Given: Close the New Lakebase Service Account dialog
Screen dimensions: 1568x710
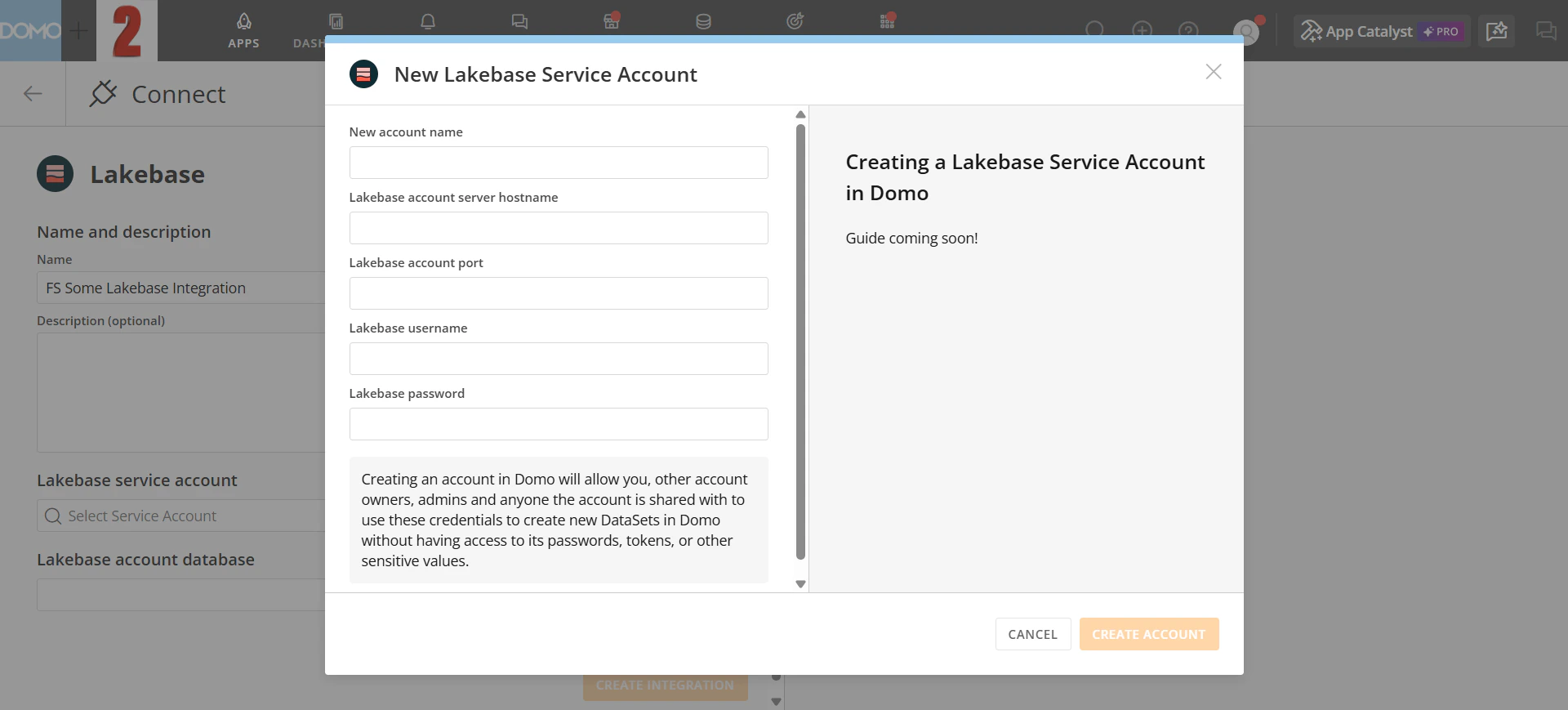Looking at the screenshot, I should (x=1214, y=72).
